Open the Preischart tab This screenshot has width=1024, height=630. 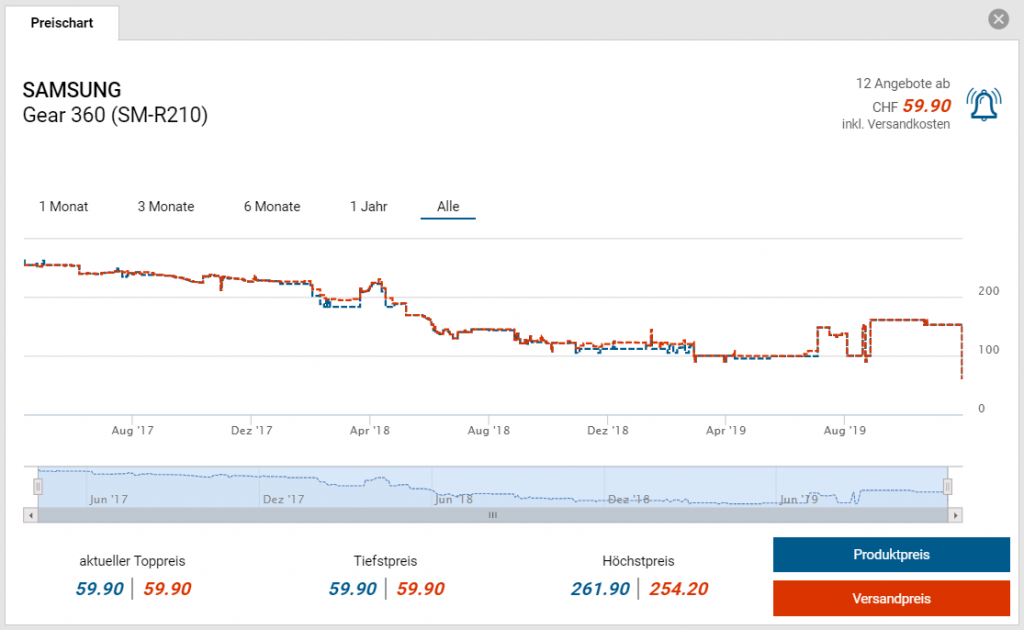62,22
